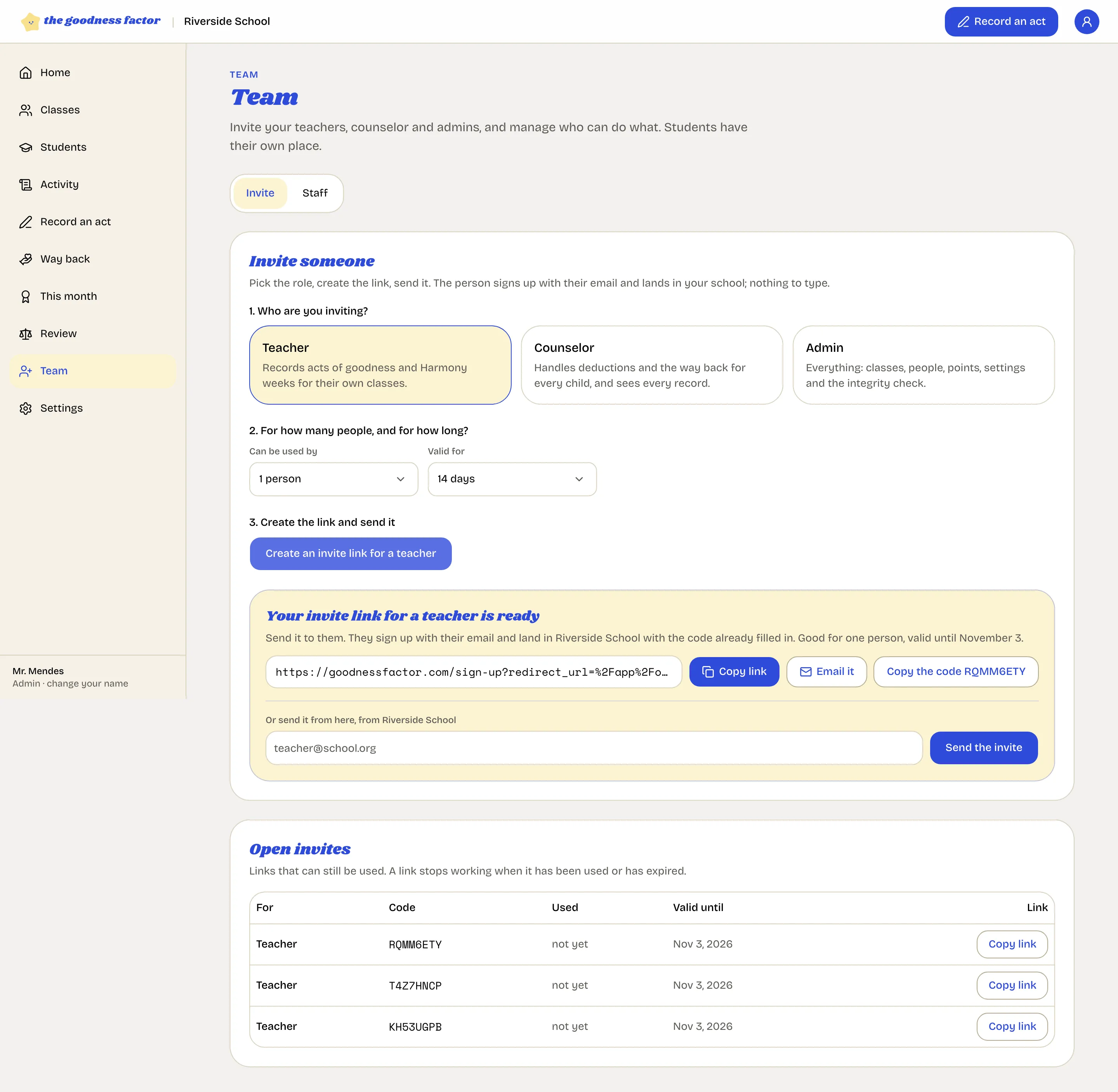Click Create an invite link for a teacher
Viewport: 1118px width, 1092px height.
tap(351, 553)
